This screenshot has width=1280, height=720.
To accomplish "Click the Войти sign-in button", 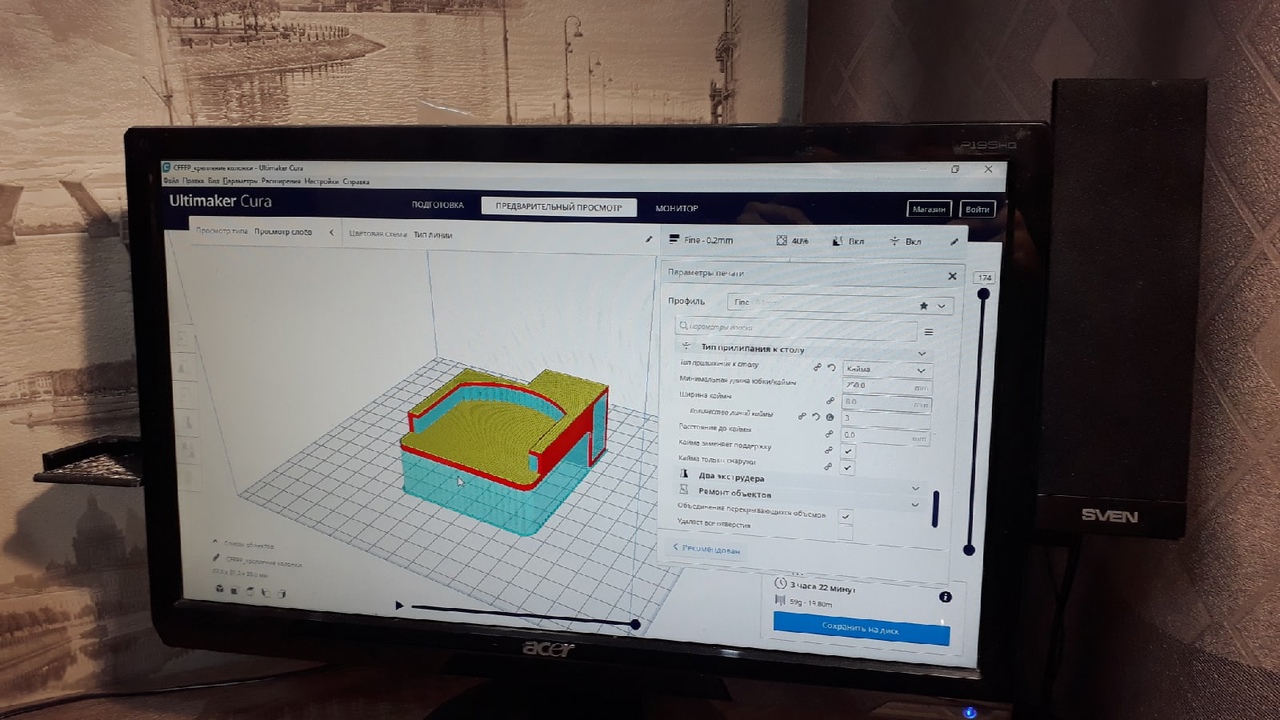I will point(977,210).
